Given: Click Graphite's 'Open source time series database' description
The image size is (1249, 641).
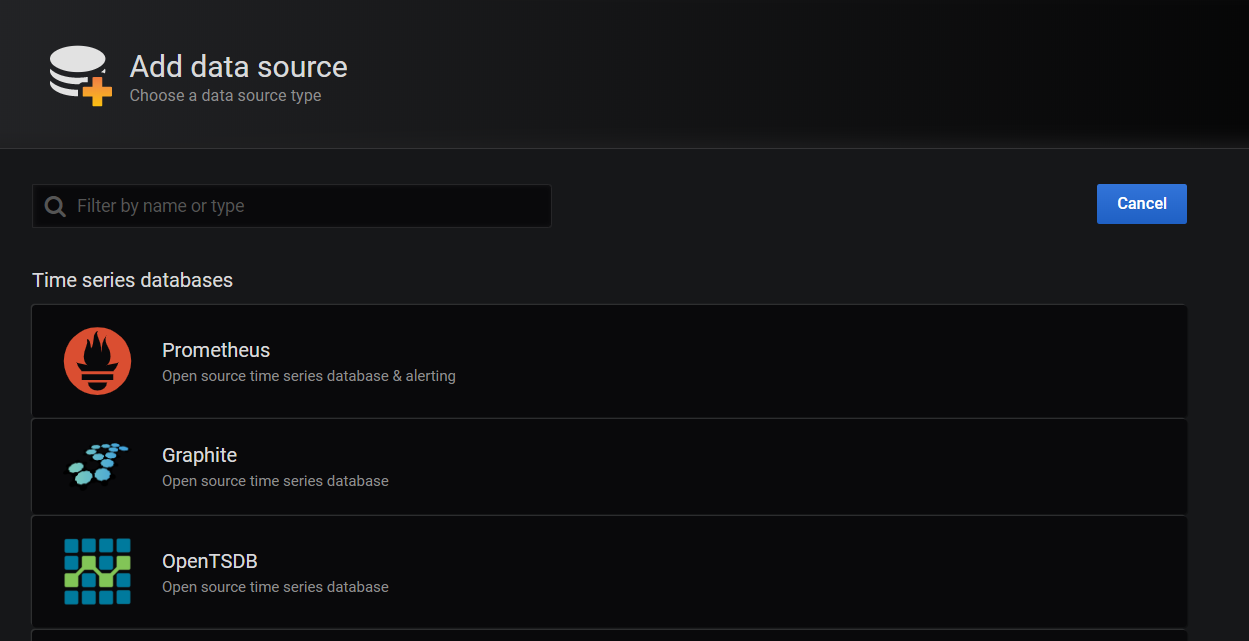Looking at the screenshot, I should 275,481.
